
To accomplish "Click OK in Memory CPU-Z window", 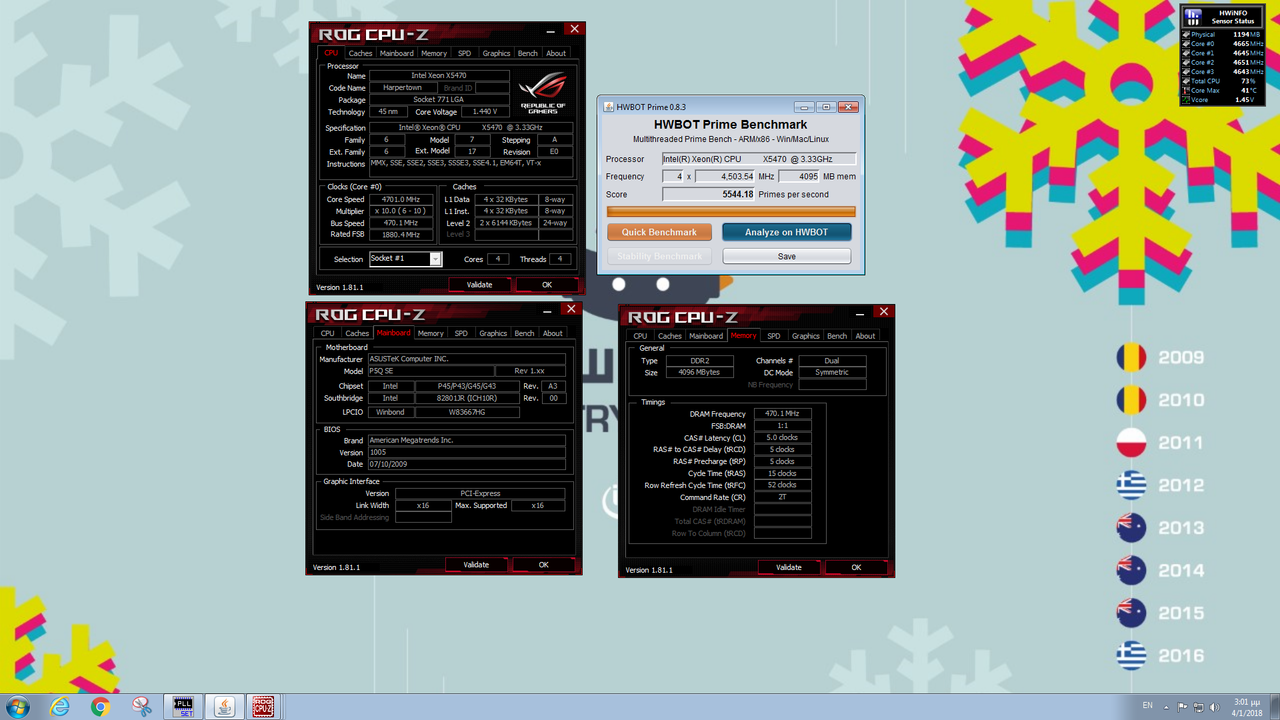I will pyautogui.click(x=857, y=568).
